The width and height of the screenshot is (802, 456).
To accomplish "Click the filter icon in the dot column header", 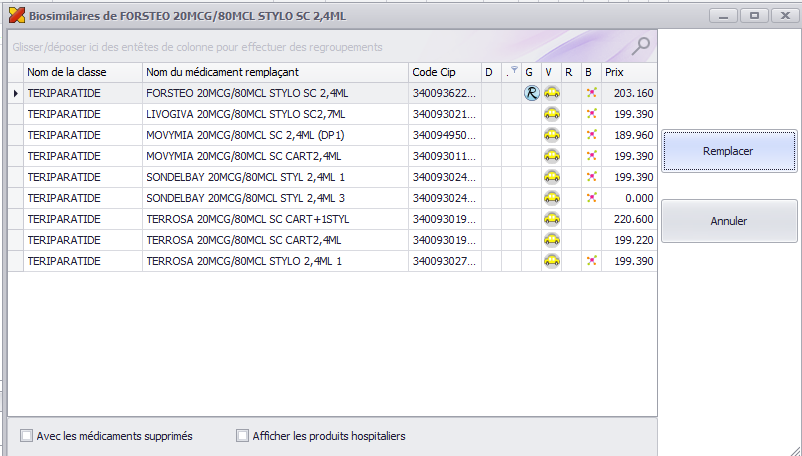I will click(515, 70).
